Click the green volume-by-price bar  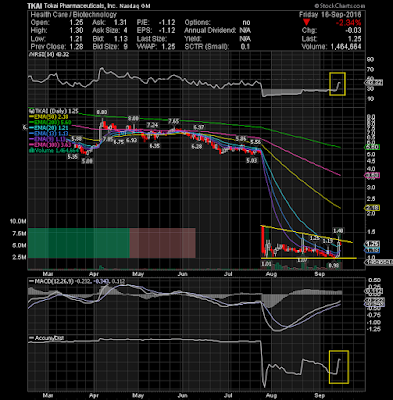tap(79, 243)
